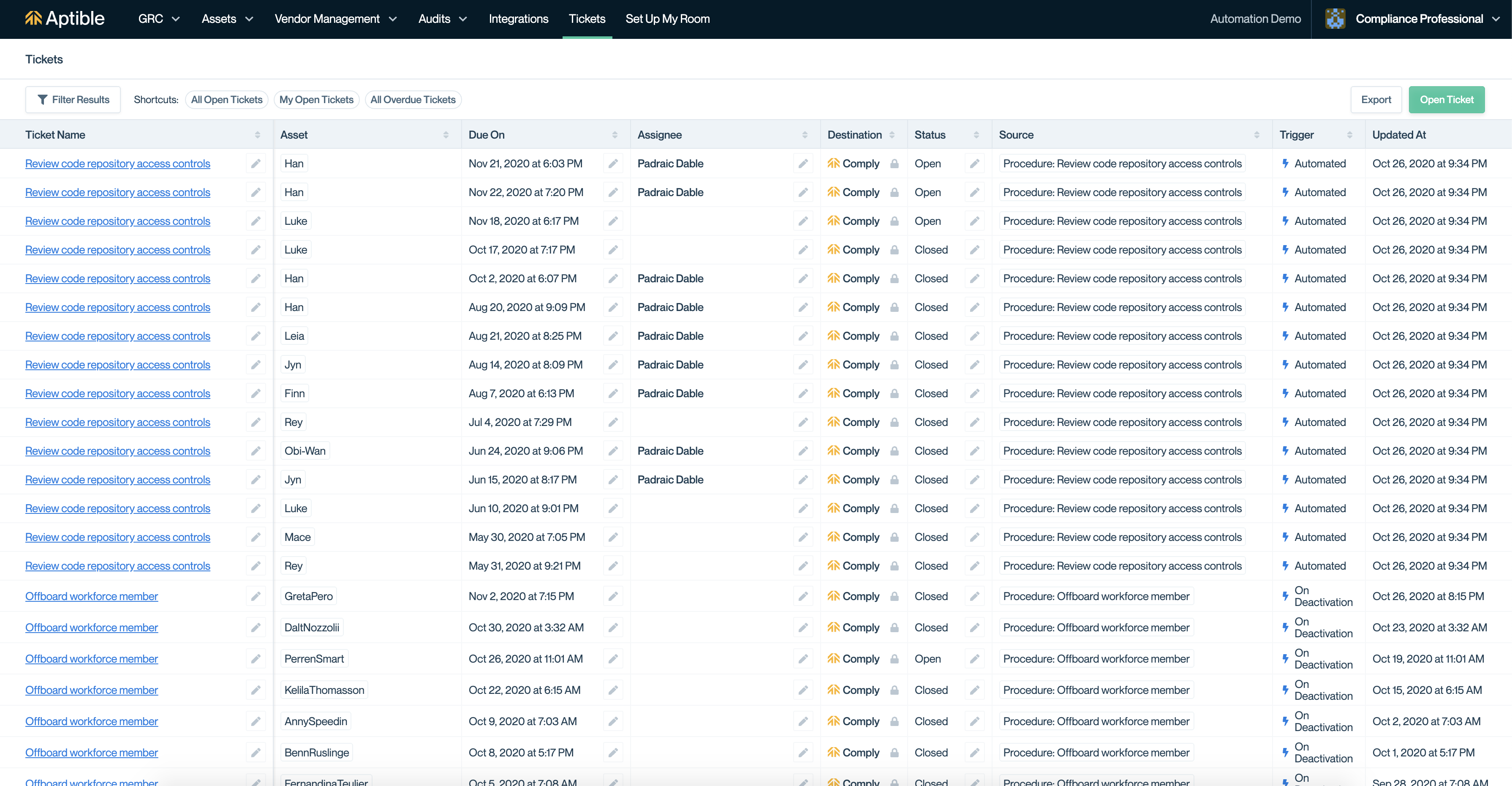Click the green Open Ticket button
The width and height of the screenshot is (1512, 786).
1446,99
